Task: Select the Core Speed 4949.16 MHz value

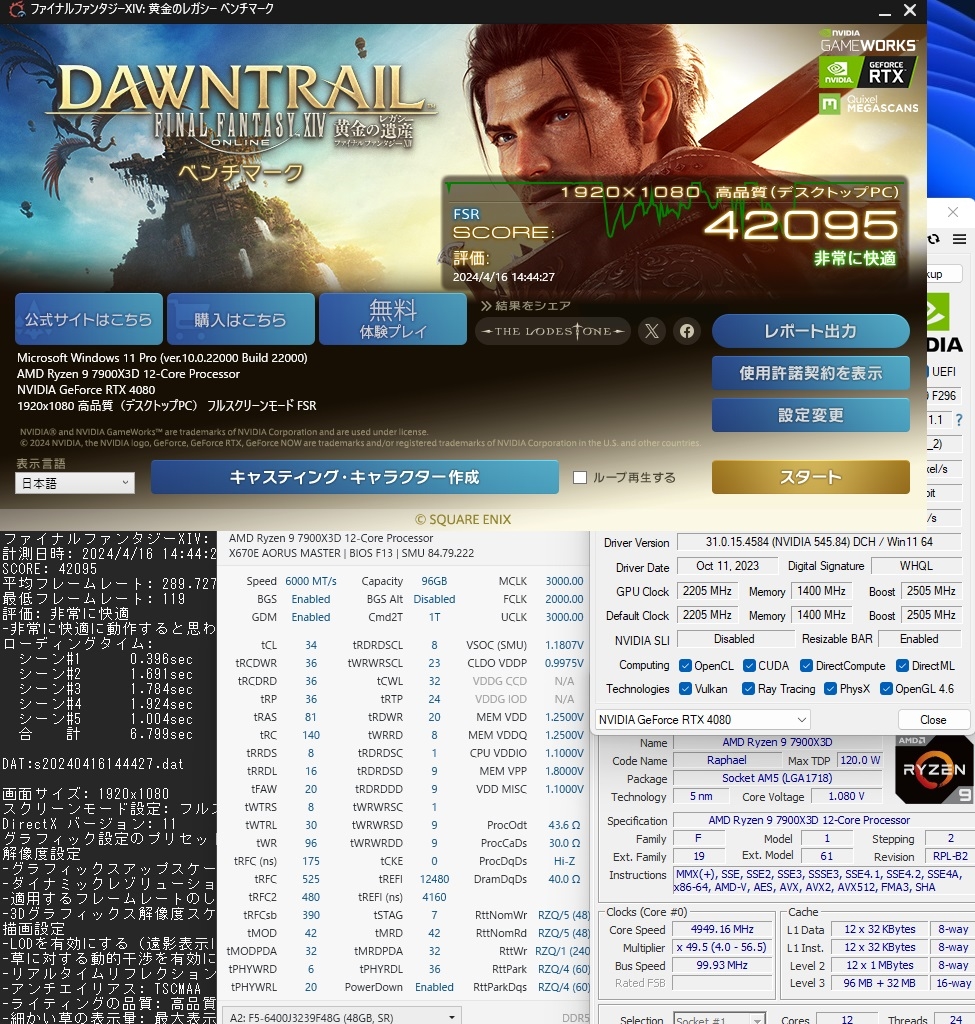Action: (x=722, y=929)
